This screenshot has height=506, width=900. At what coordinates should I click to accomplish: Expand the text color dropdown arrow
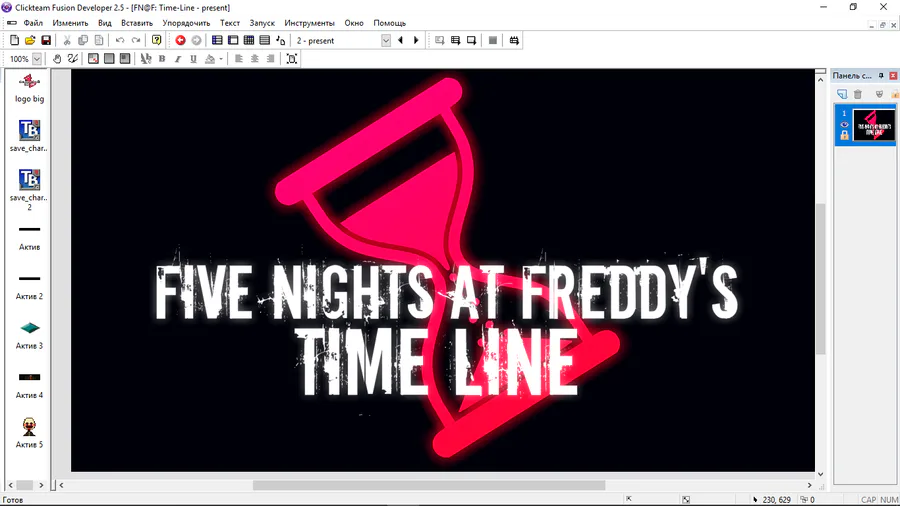click(221, 59)
